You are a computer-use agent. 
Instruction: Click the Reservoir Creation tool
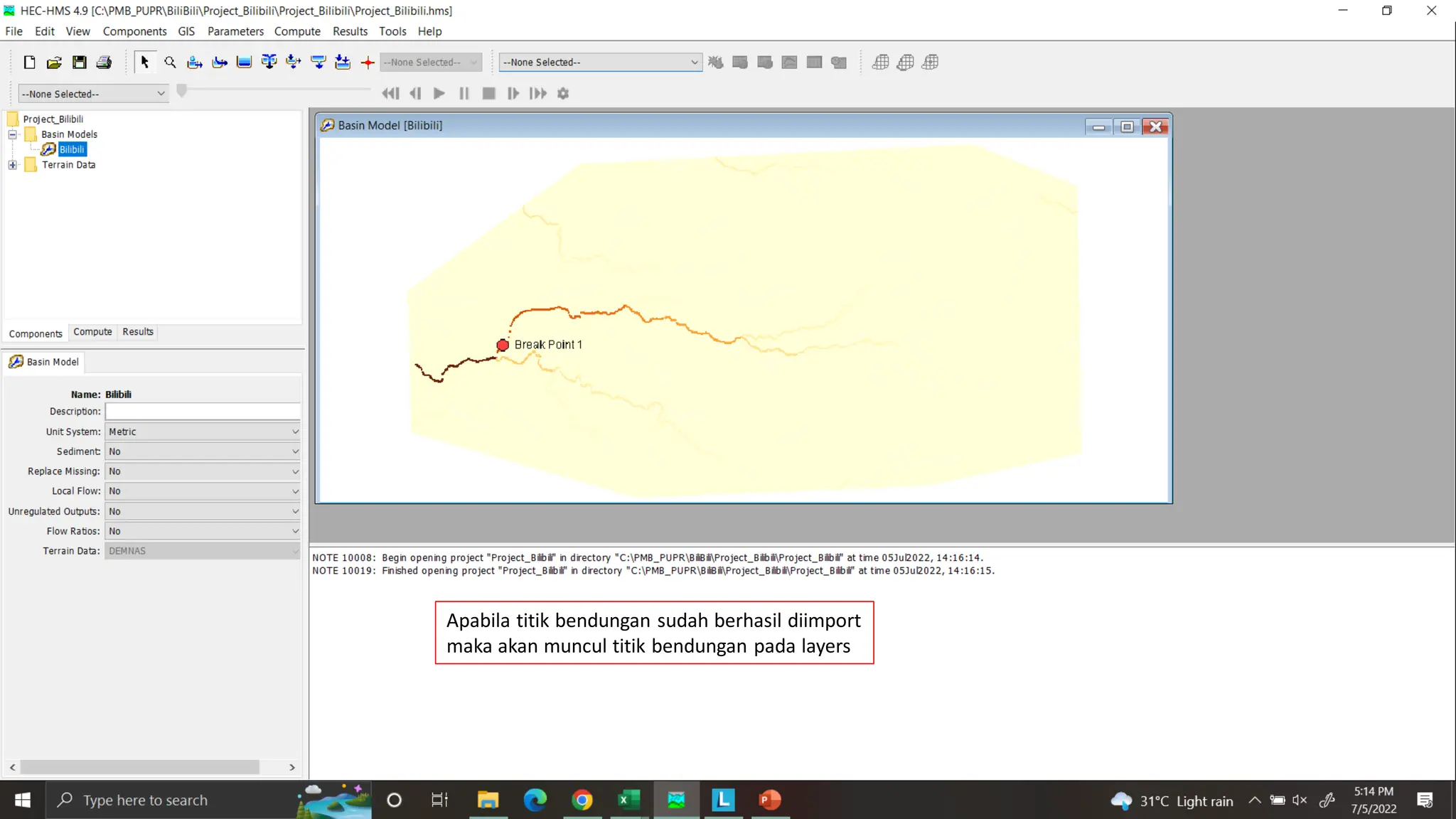point(244,63)
